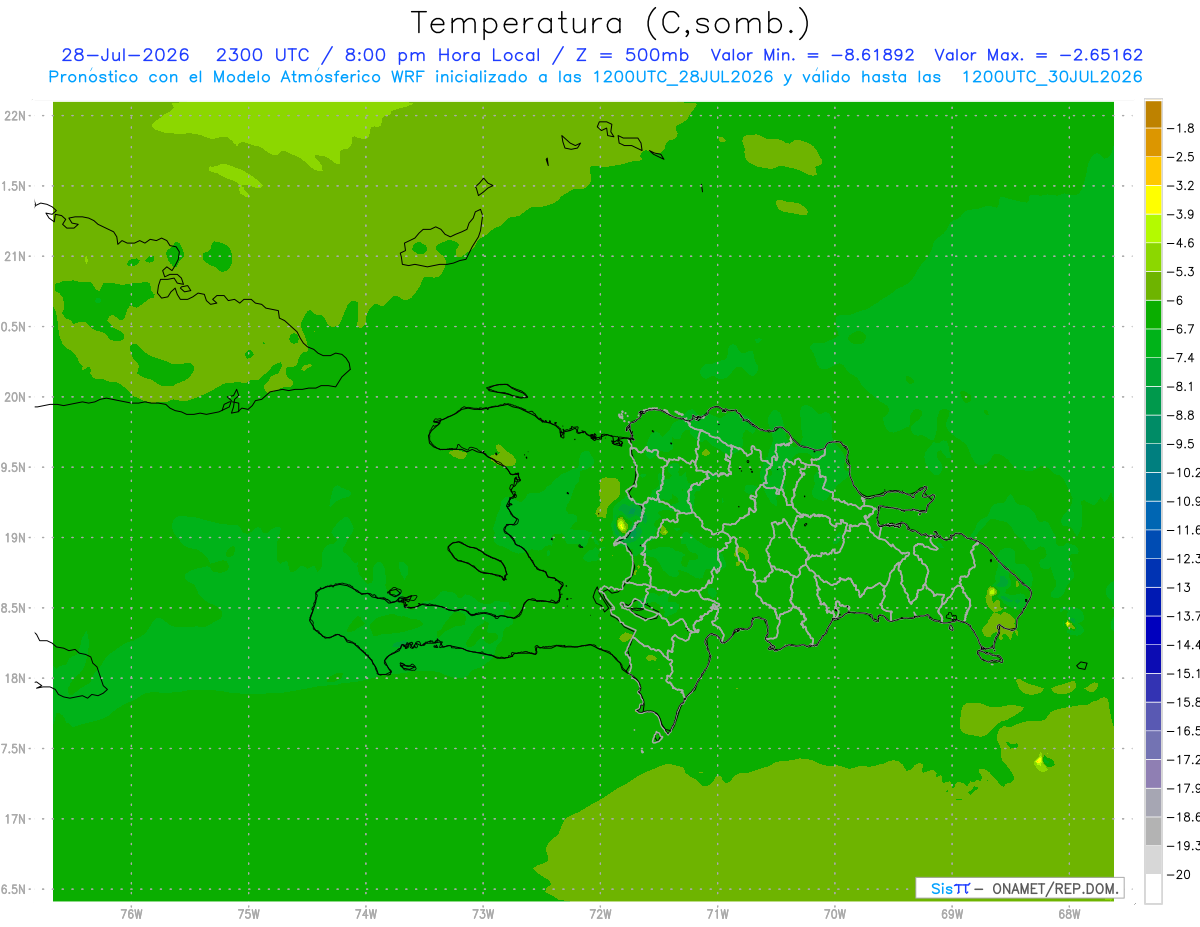The height and width of the screenshot is (927, 1200).
Task: Click the '1200UTC_30JUL2026' valid-until time
Action: [x=1052, y=77]
